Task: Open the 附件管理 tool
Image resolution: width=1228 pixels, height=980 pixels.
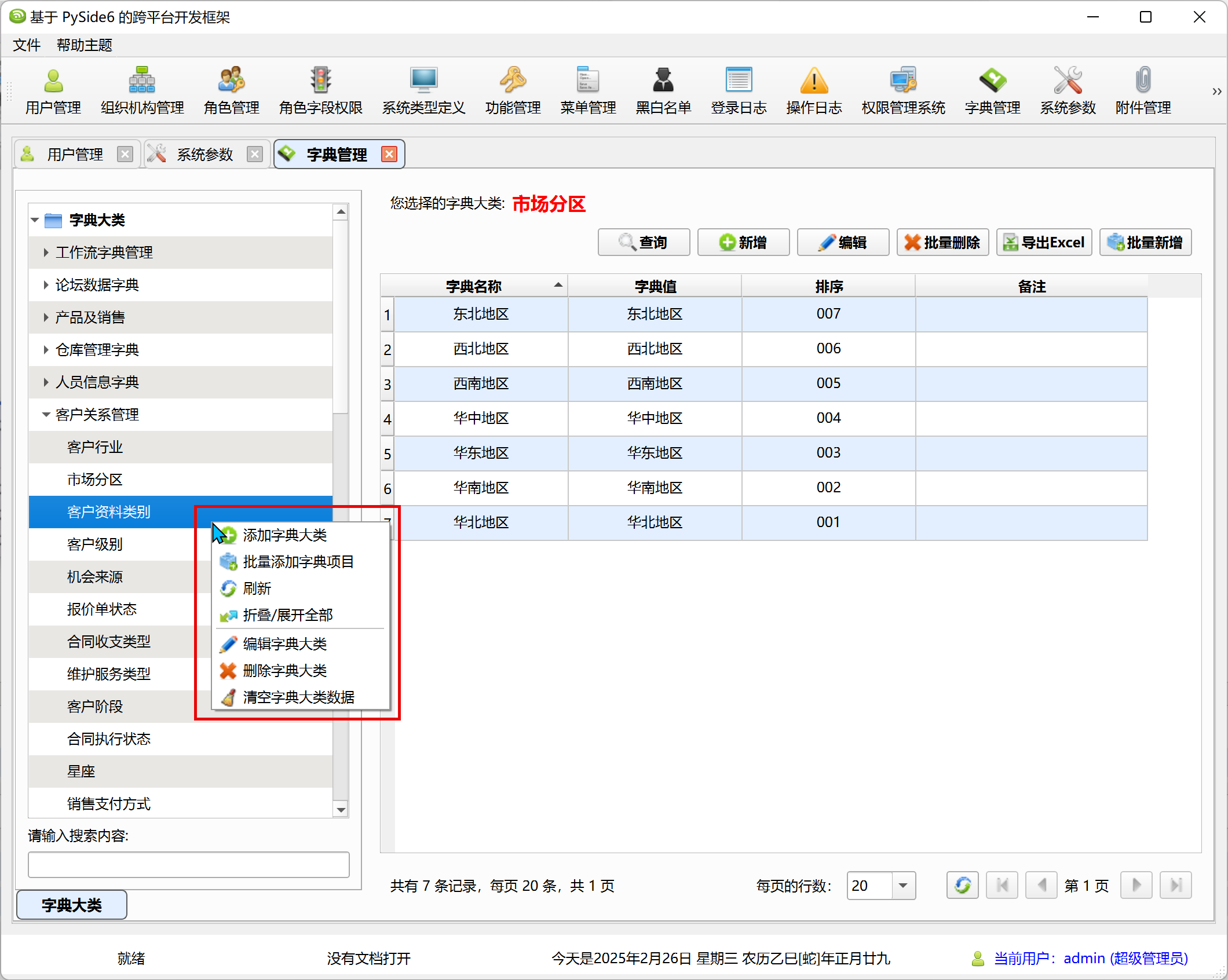Action: coord(1142,90)
